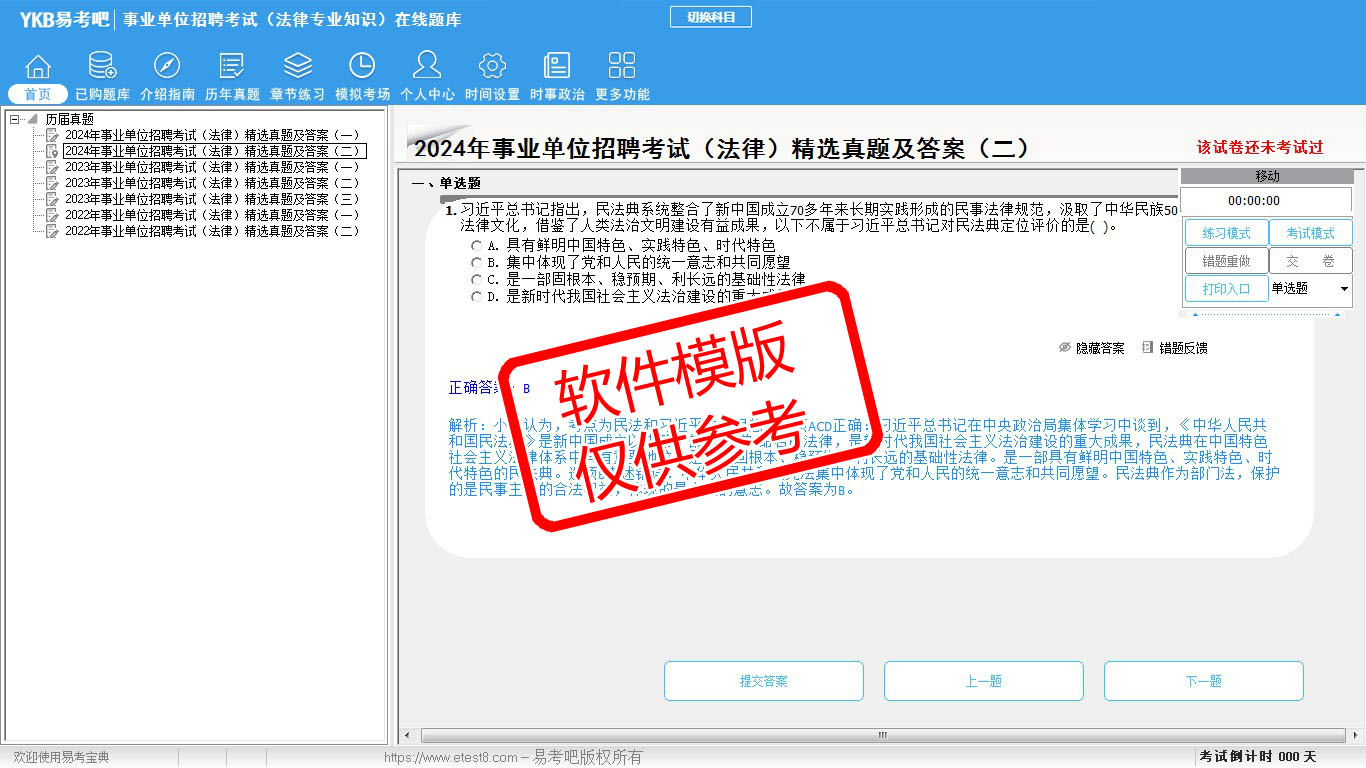Click the horizontal scrollbar at bottom

pyautogui.click(x=880, y=735)
